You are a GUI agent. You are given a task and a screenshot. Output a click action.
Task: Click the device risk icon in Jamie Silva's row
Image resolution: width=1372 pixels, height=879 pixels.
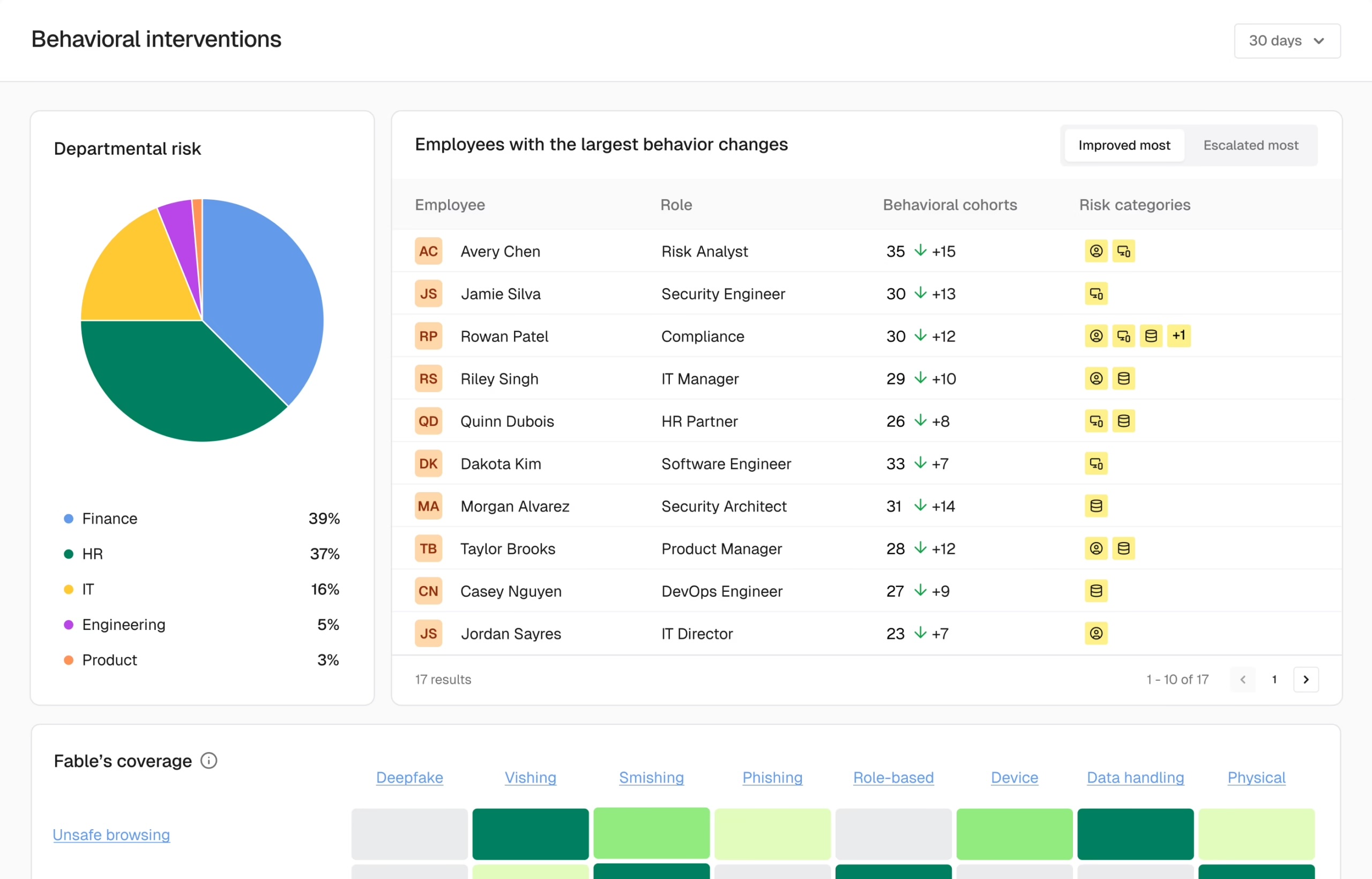tap(1095, 294)
